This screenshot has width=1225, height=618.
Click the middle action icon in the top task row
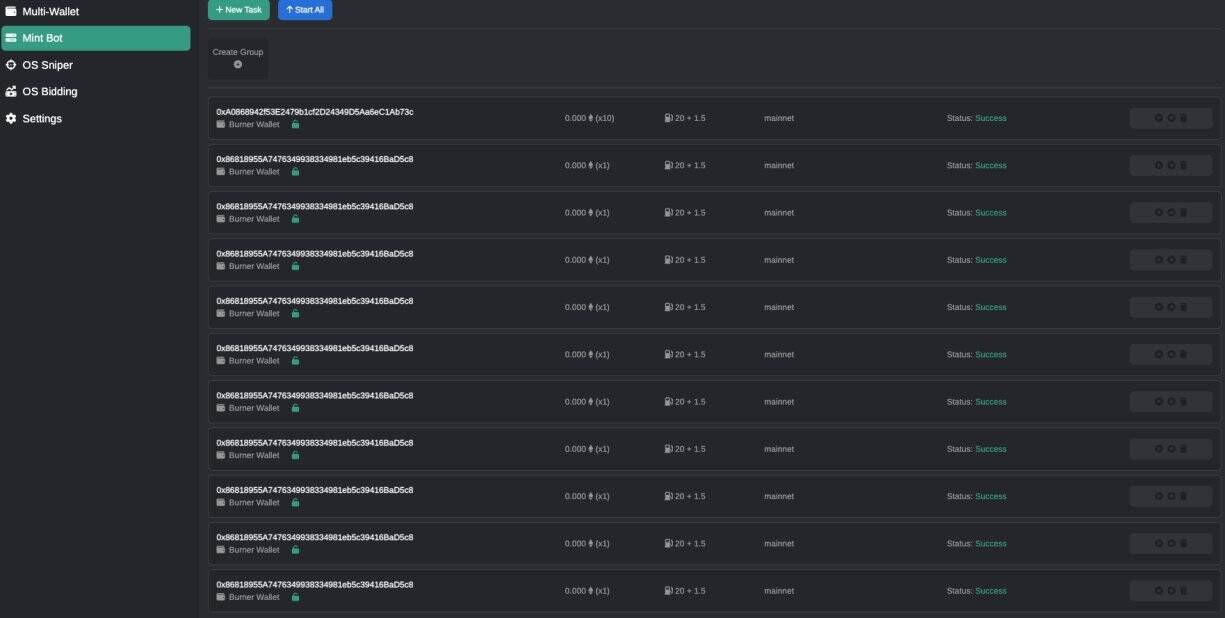tap(1171, 118)
